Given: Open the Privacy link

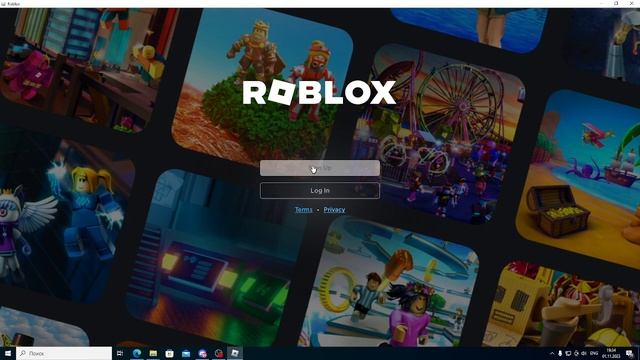Looking at the screenshot, I should pyautogui.click(x=334, y=209).
